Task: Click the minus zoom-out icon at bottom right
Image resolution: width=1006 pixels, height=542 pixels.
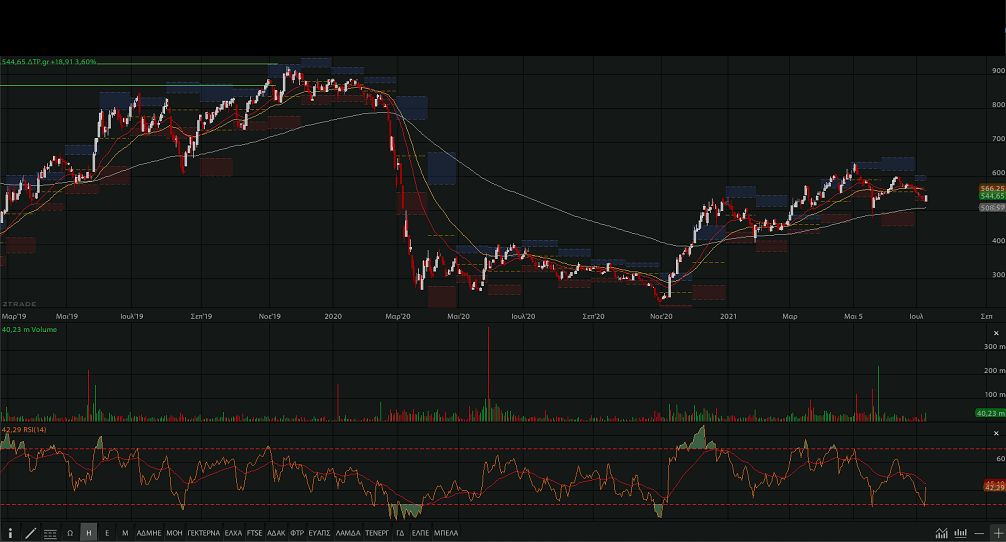Action: (978, 533)
